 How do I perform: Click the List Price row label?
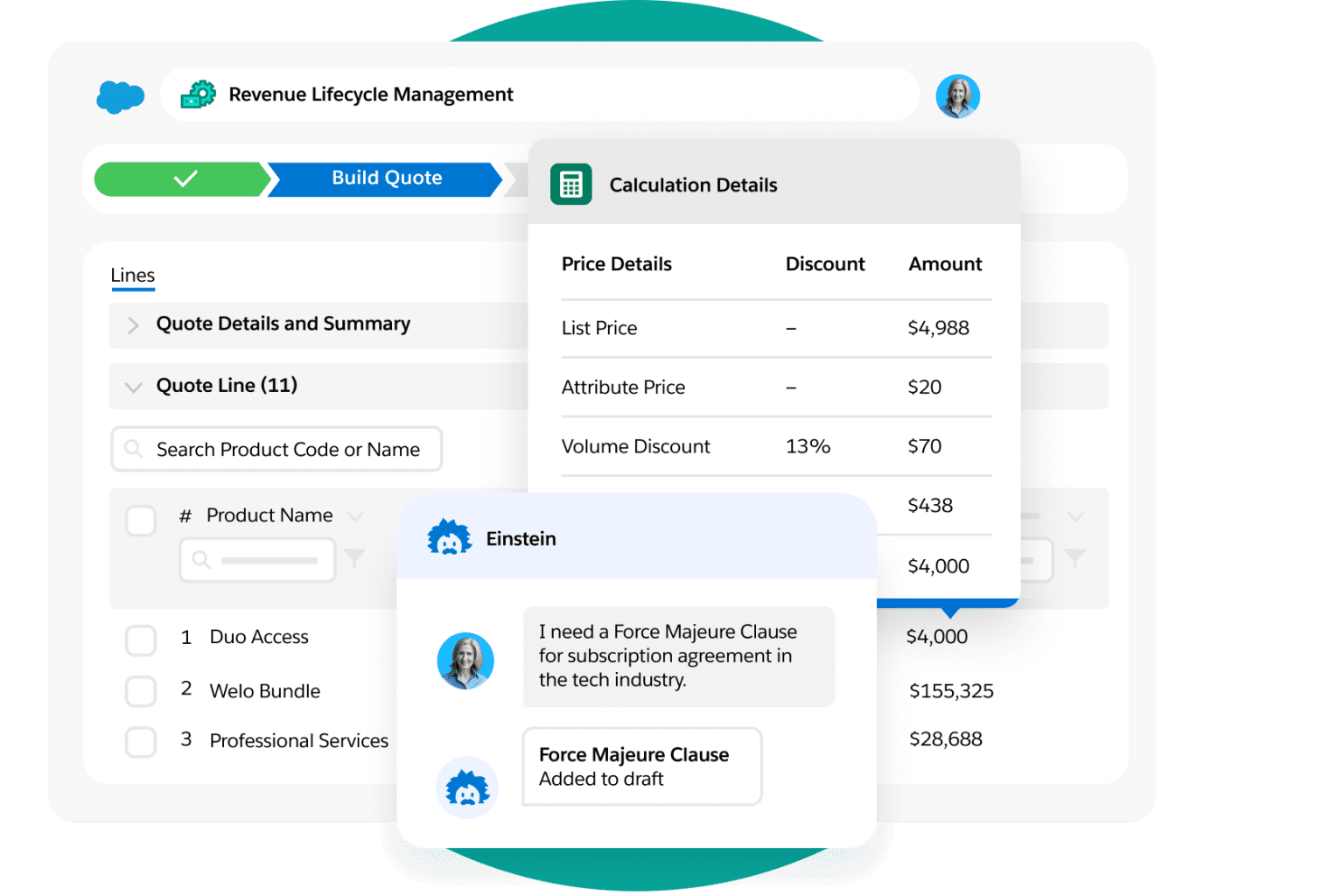(x=599, y=328)
